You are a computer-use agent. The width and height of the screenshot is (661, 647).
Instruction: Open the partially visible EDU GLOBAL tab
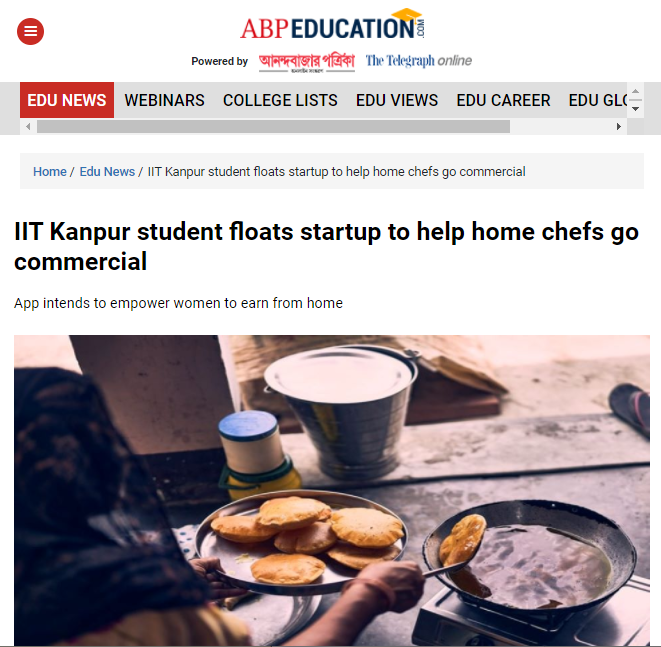[x=598, y=100]
